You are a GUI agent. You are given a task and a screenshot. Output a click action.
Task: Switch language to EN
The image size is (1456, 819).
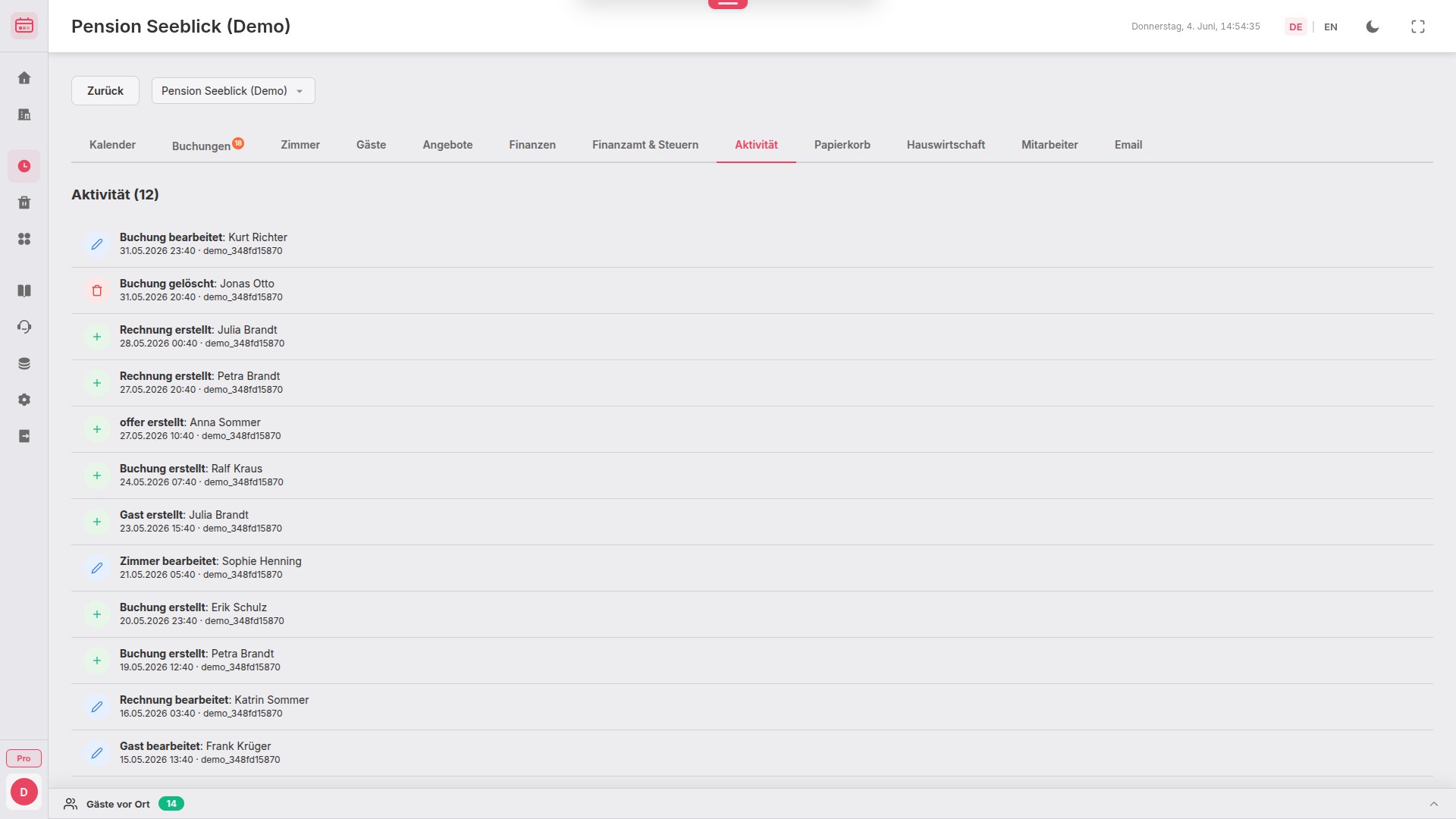point(1331,27)
